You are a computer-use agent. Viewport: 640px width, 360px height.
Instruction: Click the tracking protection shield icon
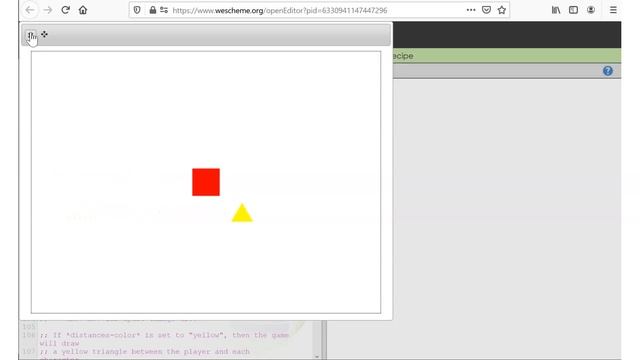click(x=137, y=10)
